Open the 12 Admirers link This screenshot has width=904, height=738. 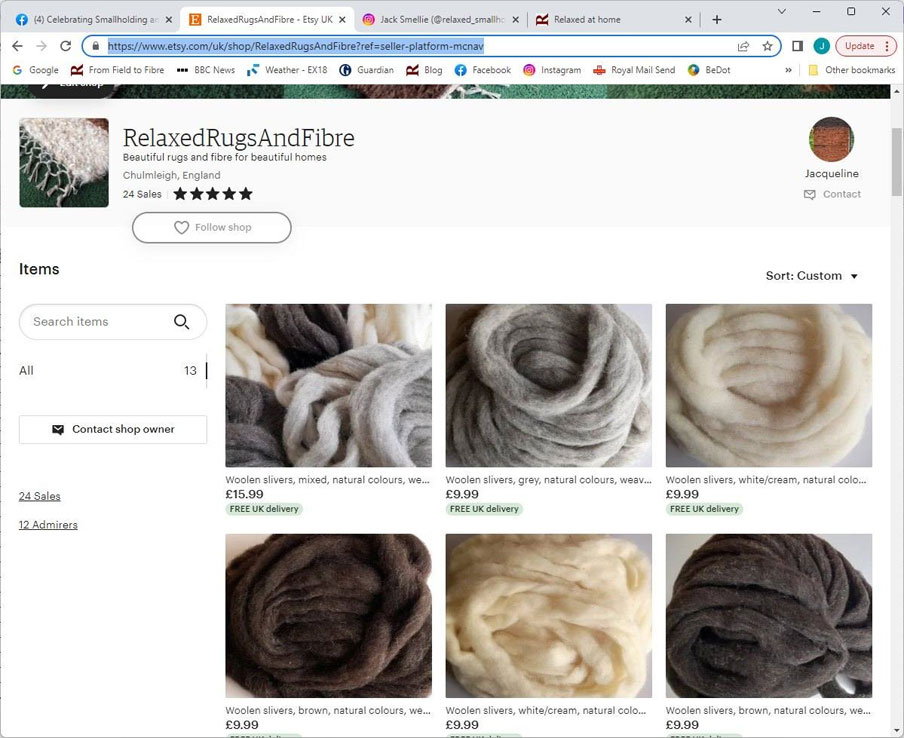[x=48, y=525]
